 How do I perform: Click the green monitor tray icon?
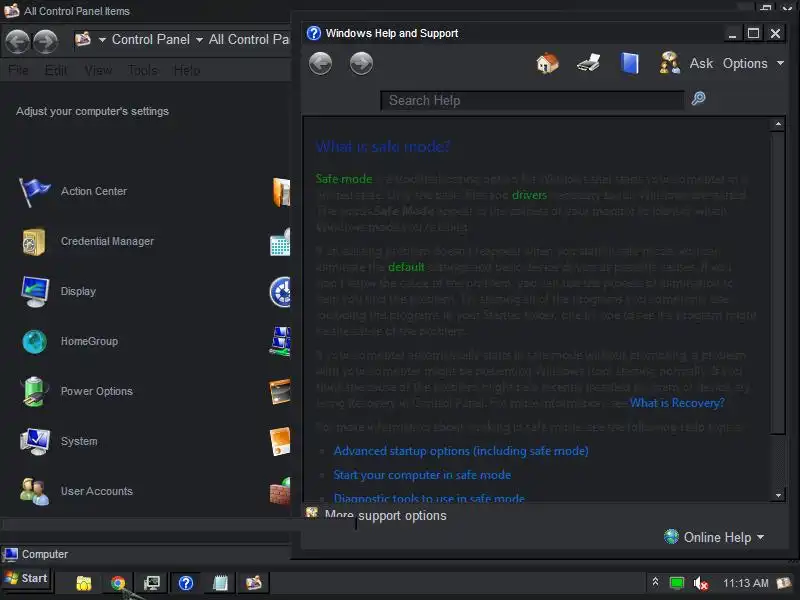click(x=677, y=583)
